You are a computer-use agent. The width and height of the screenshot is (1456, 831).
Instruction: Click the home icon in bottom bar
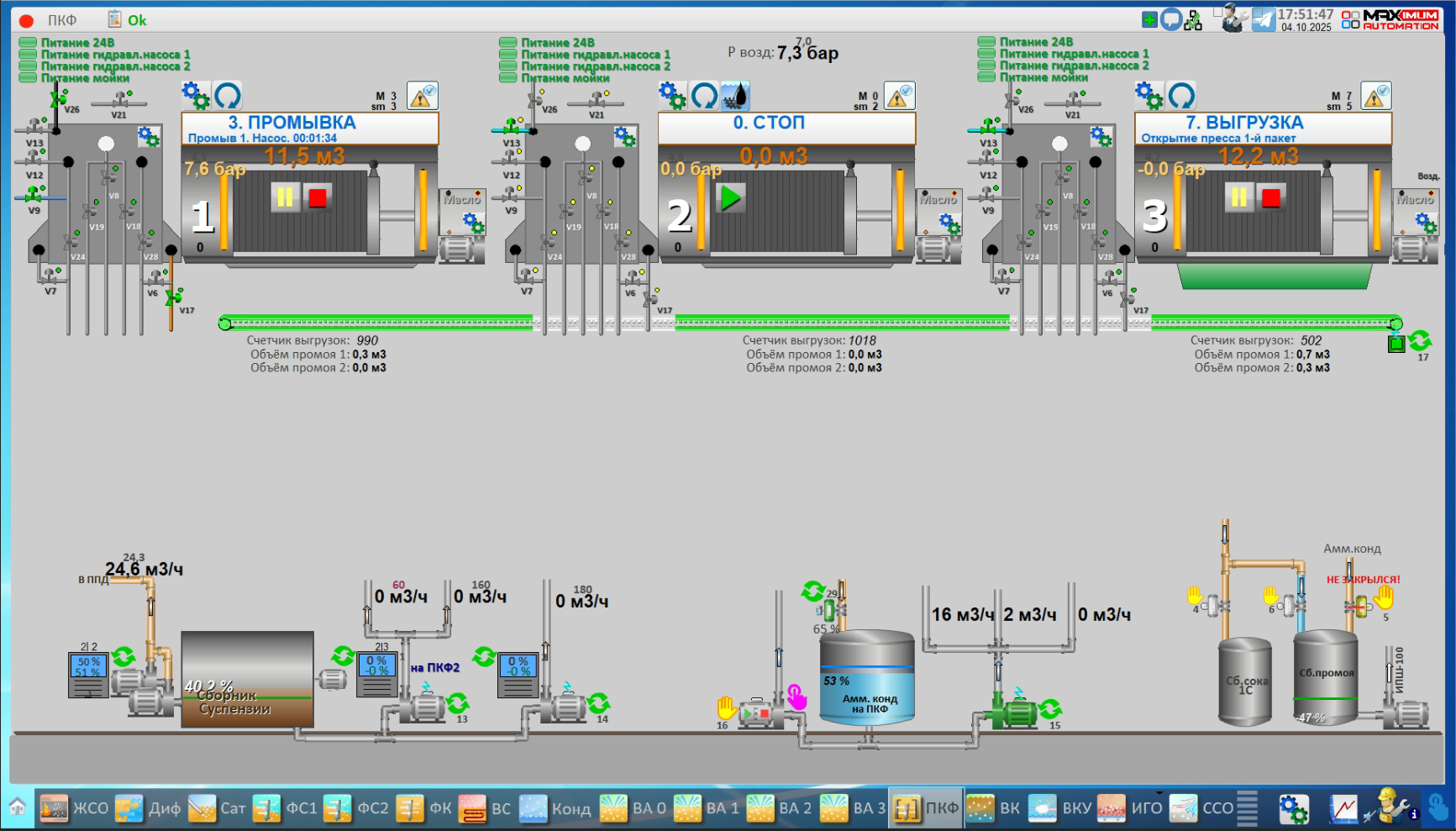coord(18,808)
